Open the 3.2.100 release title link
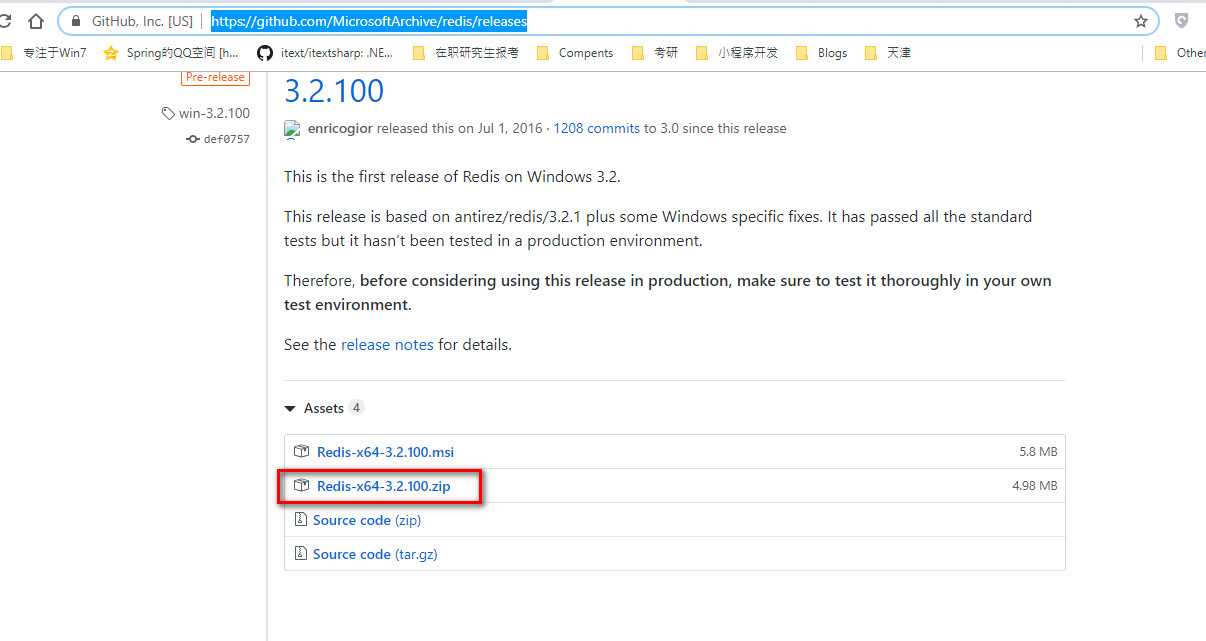The image size is (1206, 641). (334, 91)
